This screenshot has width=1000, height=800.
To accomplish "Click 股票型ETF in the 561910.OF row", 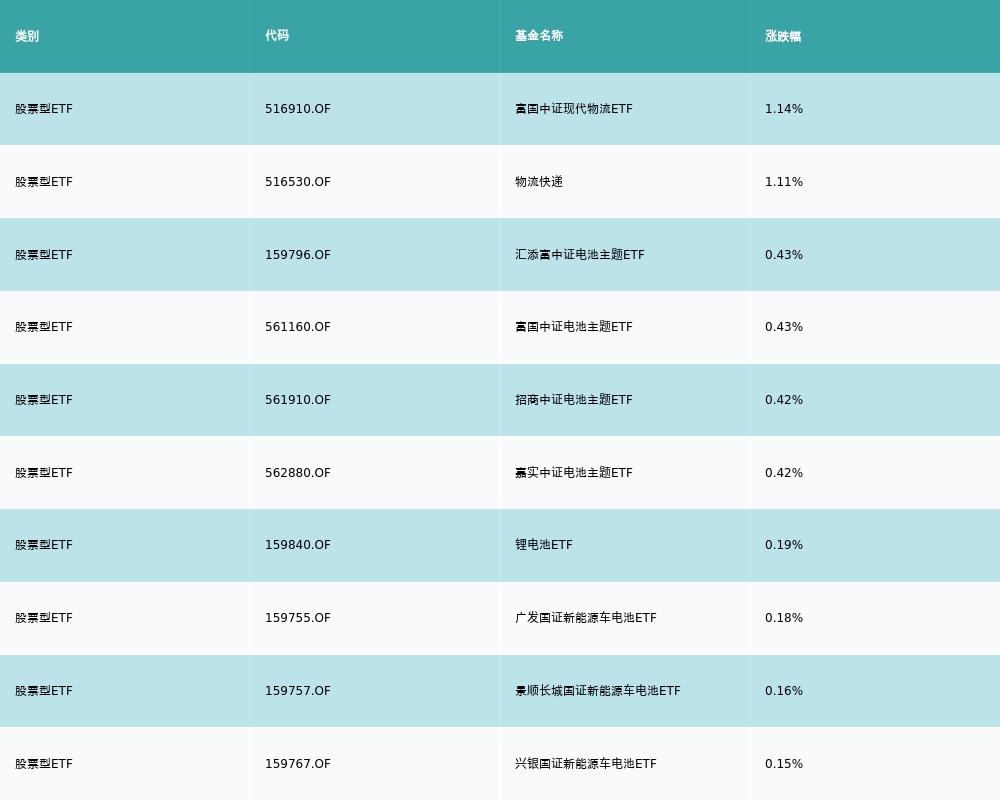I will pyautogui.click(x=44, y=400).
